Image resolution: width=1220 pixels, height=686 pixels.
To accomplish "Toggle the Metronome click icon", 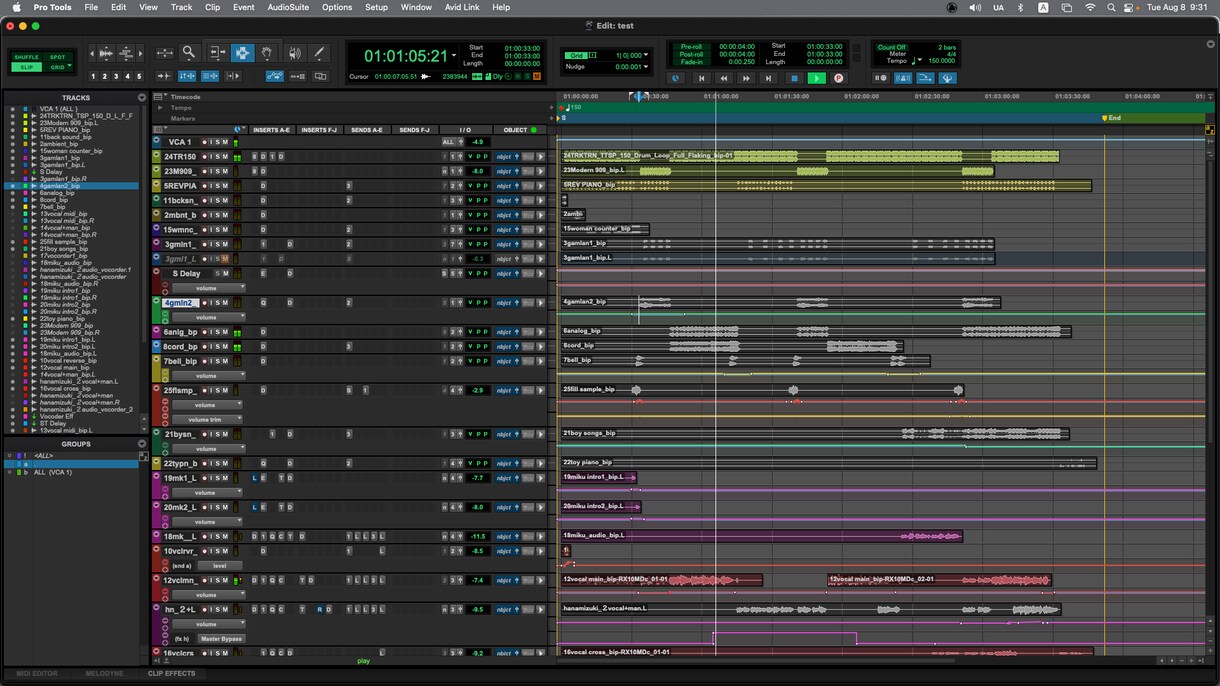I will (x=903, y=78).
